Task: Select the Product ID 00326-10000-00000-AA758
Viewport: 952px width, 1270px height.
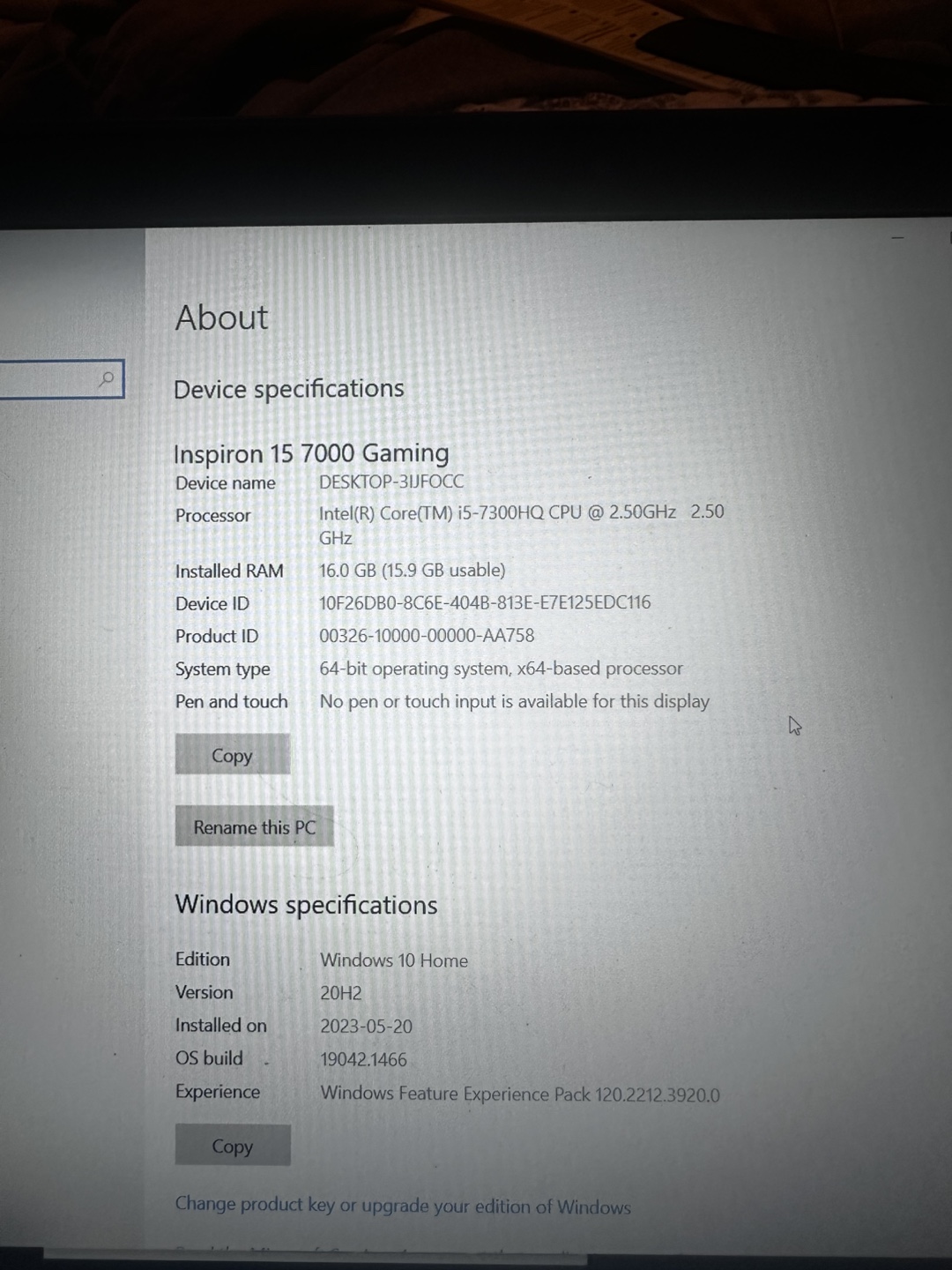Action: click(x=427, y=635)
